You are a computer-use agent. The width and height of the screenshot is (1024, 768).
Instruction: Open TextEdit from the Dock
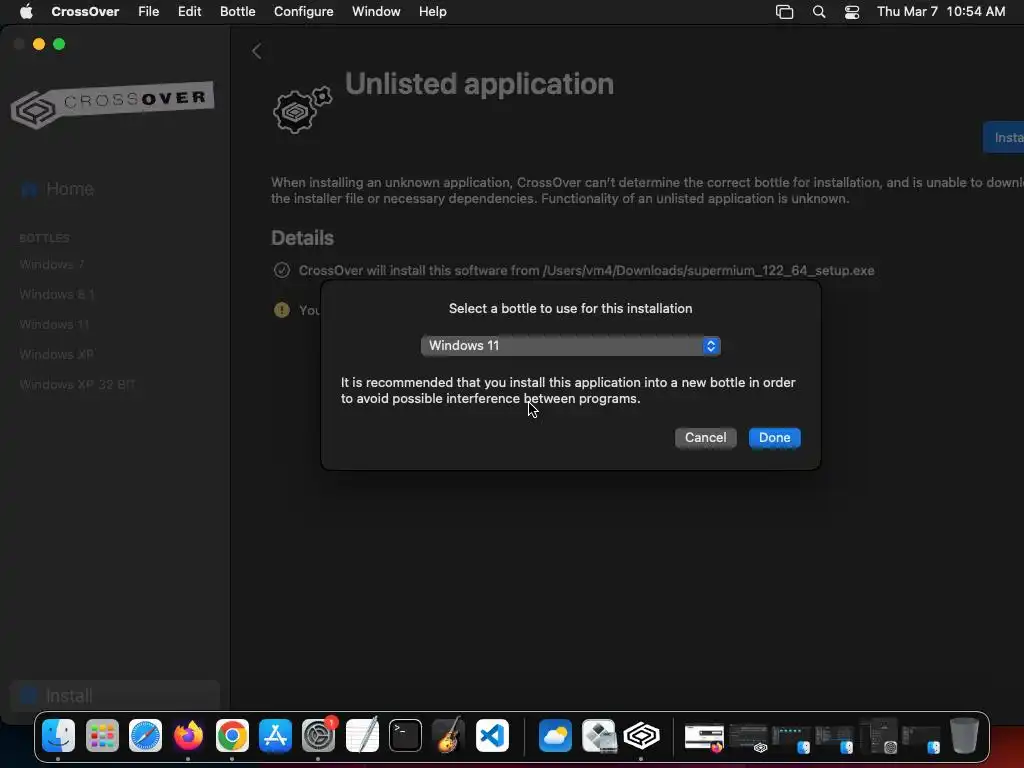362,735
